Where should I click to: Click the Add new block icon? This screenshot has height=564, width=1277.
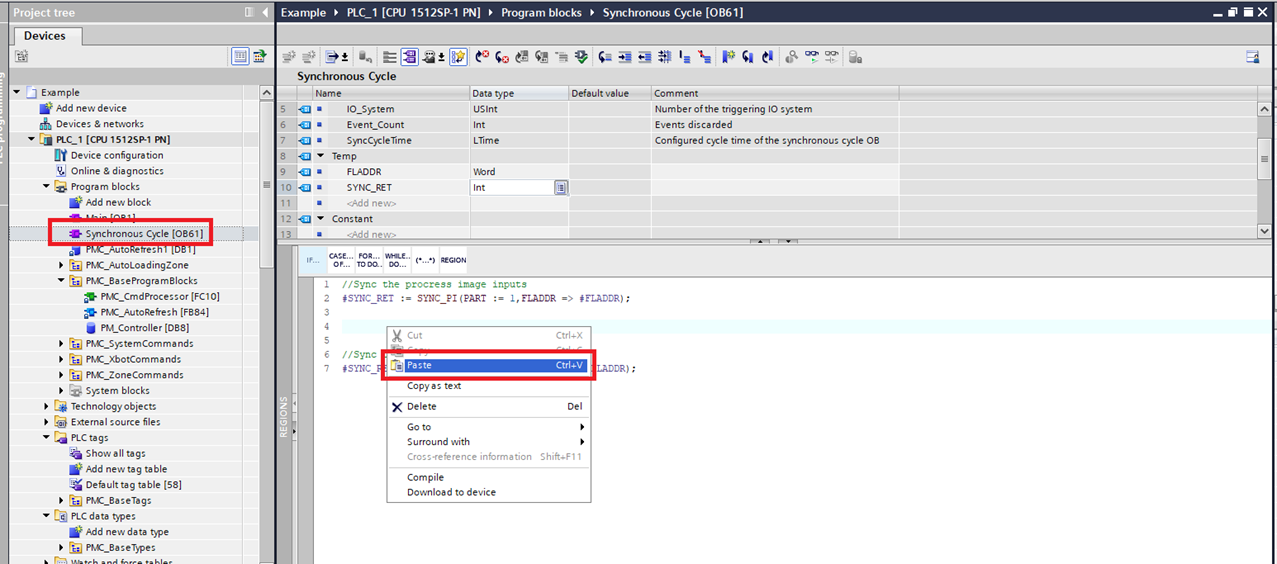(75, 202)
